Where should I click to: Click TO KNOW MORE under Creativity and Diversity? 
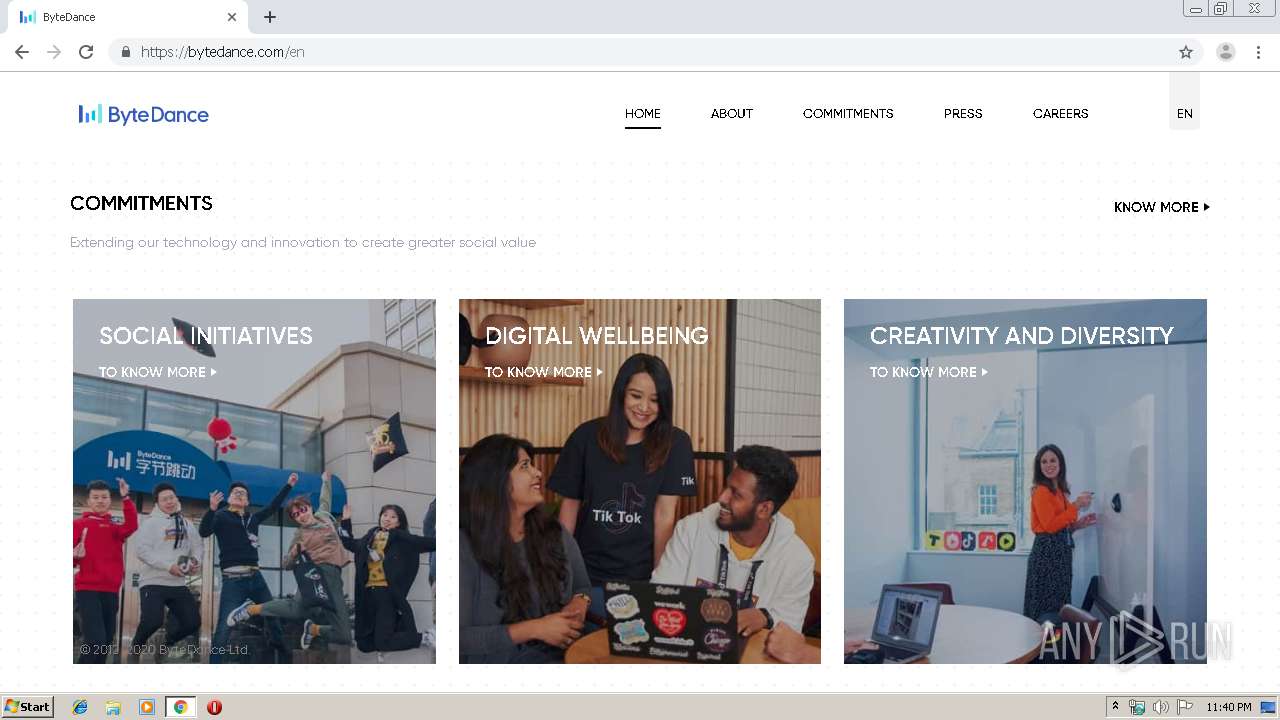point(929,372)
